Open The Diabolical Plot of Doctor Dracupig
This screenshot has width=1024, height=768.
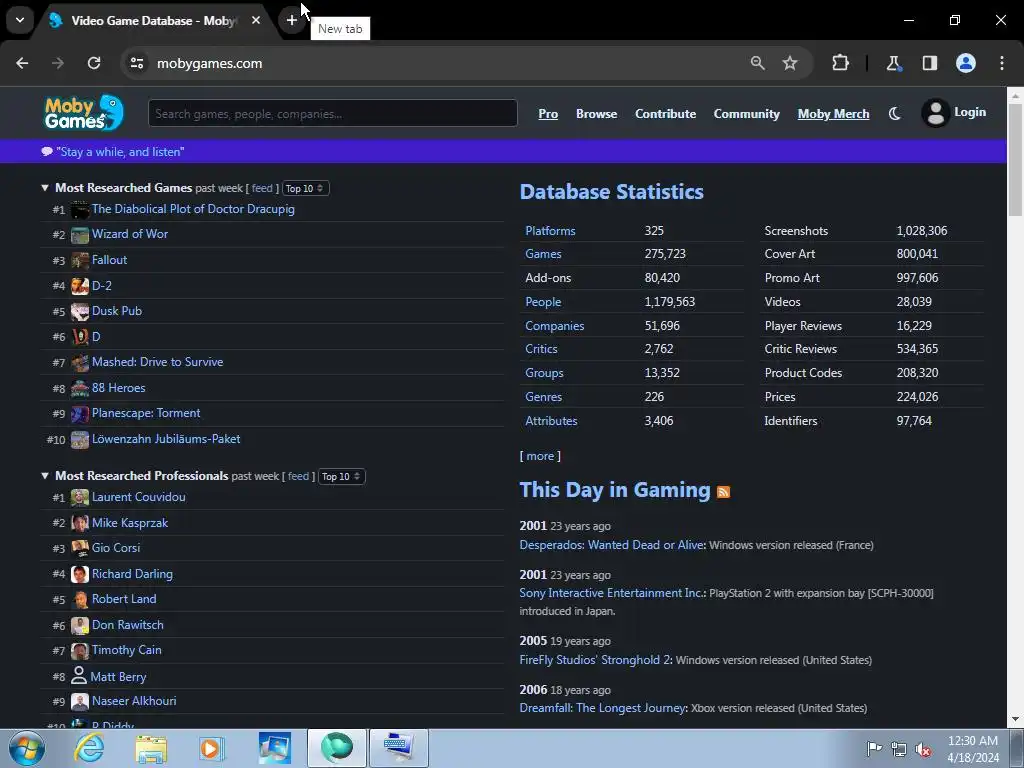[193, 209]
